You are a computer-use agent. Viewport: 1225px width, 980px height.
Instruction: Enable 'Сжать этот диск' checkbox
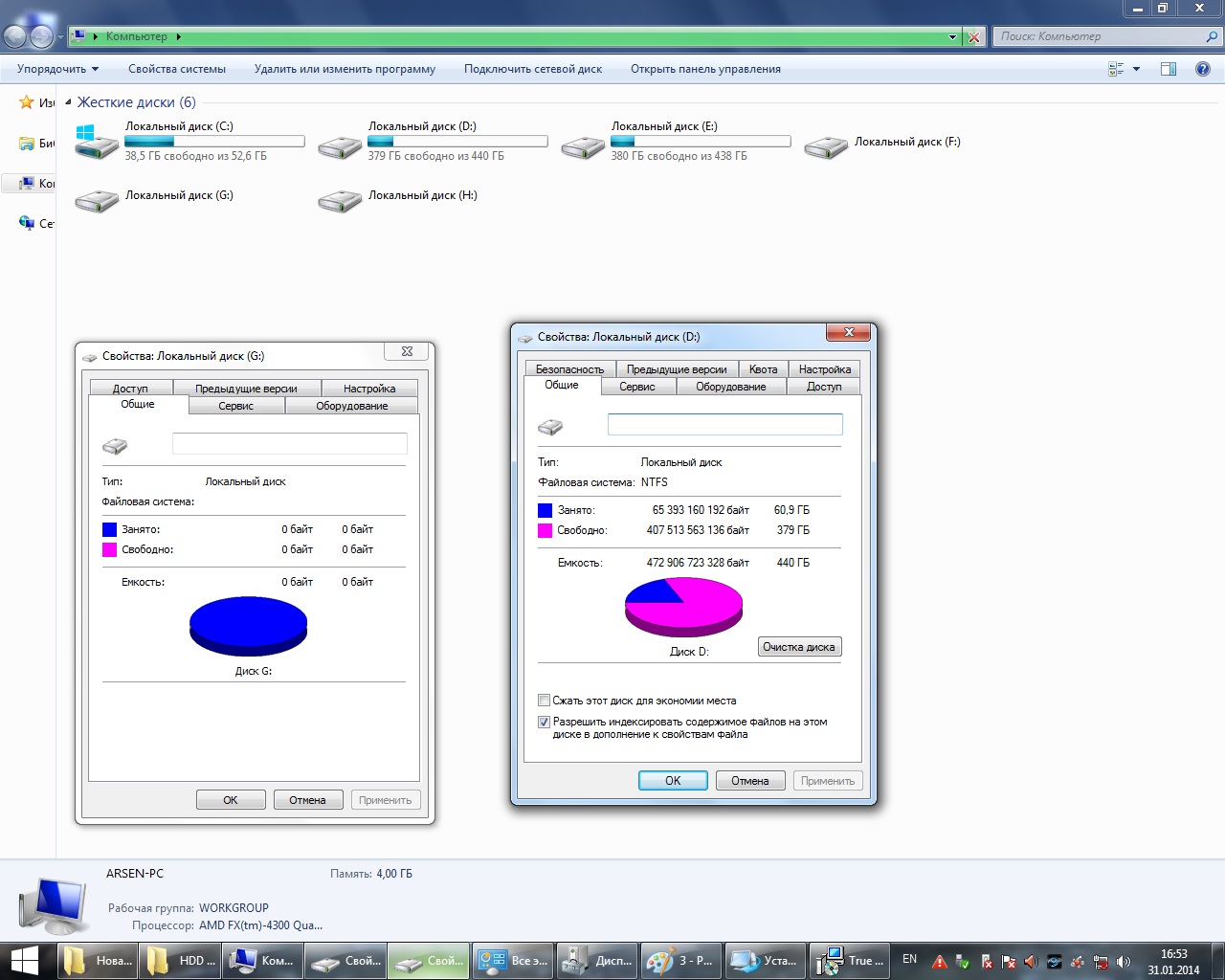544,701
